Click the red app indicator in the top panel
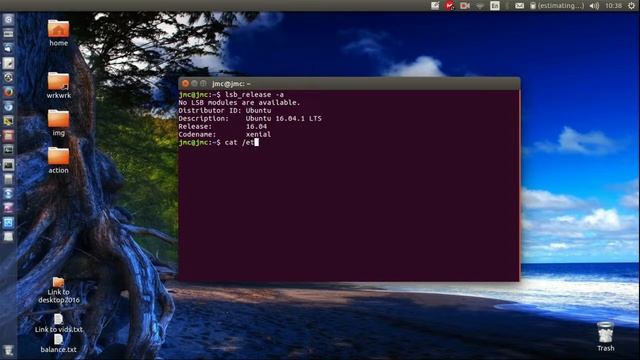 (x=449, y=6)
